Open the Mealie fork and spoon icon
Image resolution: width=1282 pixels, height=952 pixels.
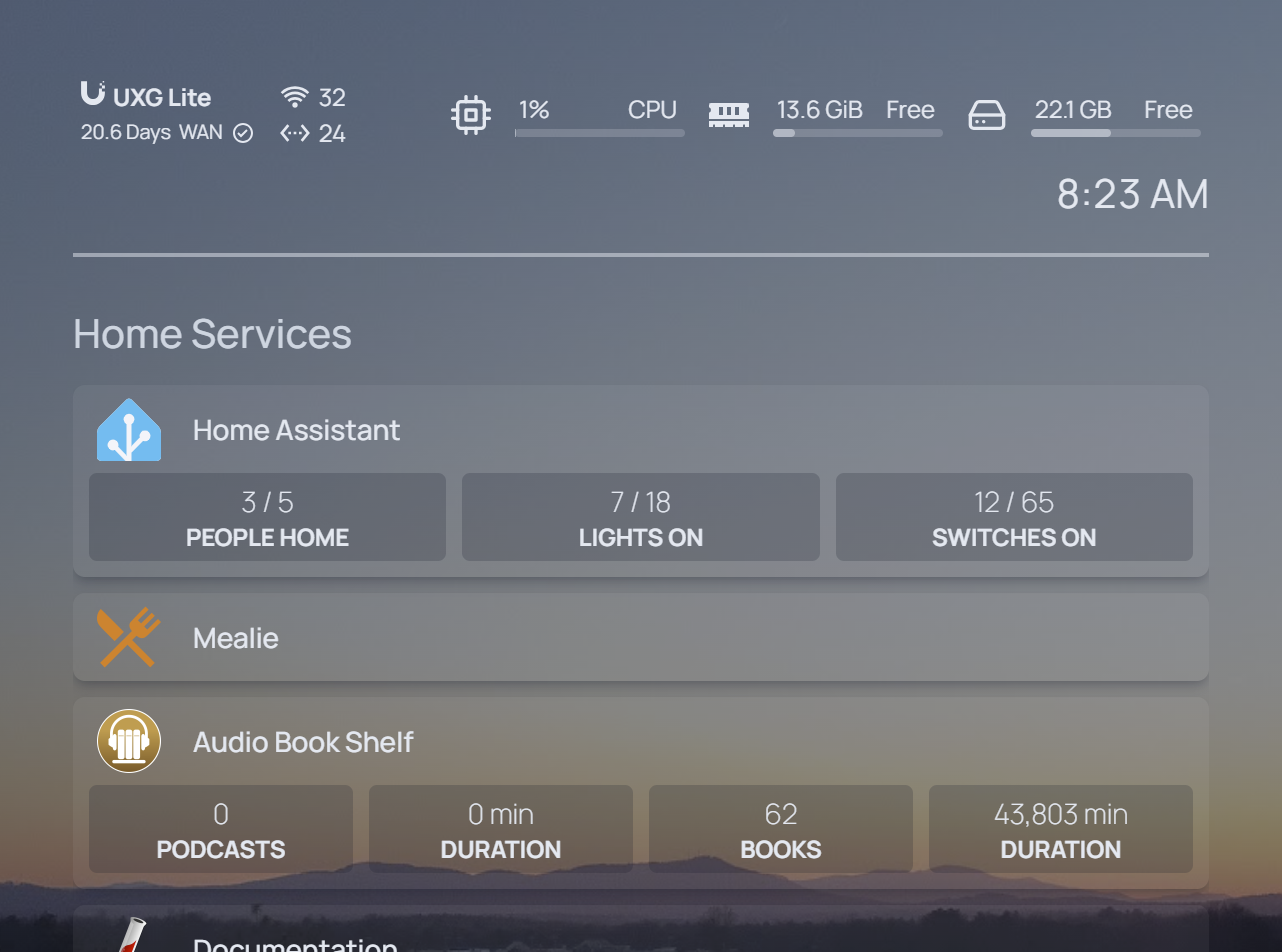click(129, 638)
